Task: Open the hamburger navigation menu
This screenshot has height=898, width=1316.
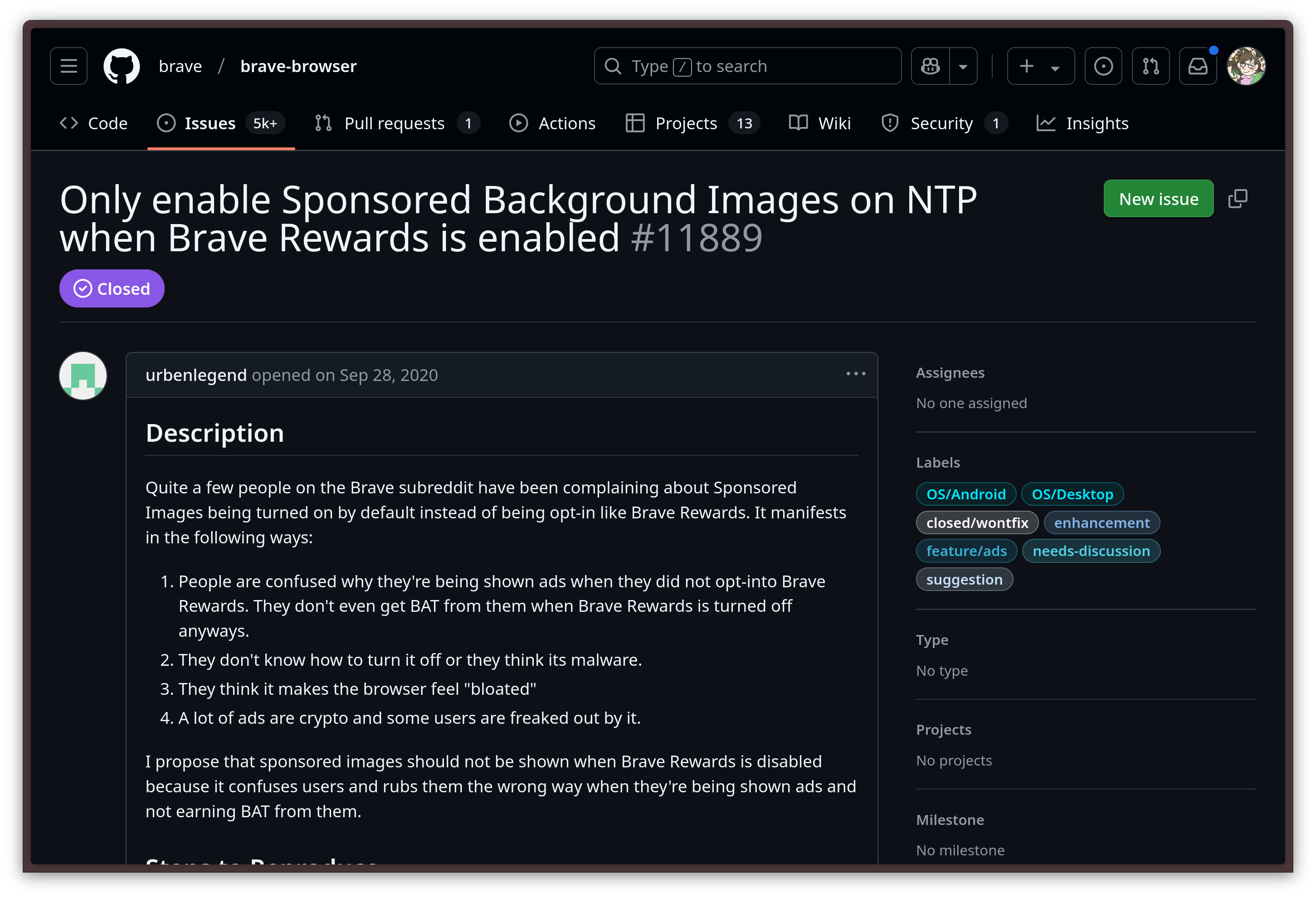Action: point(68,66)
